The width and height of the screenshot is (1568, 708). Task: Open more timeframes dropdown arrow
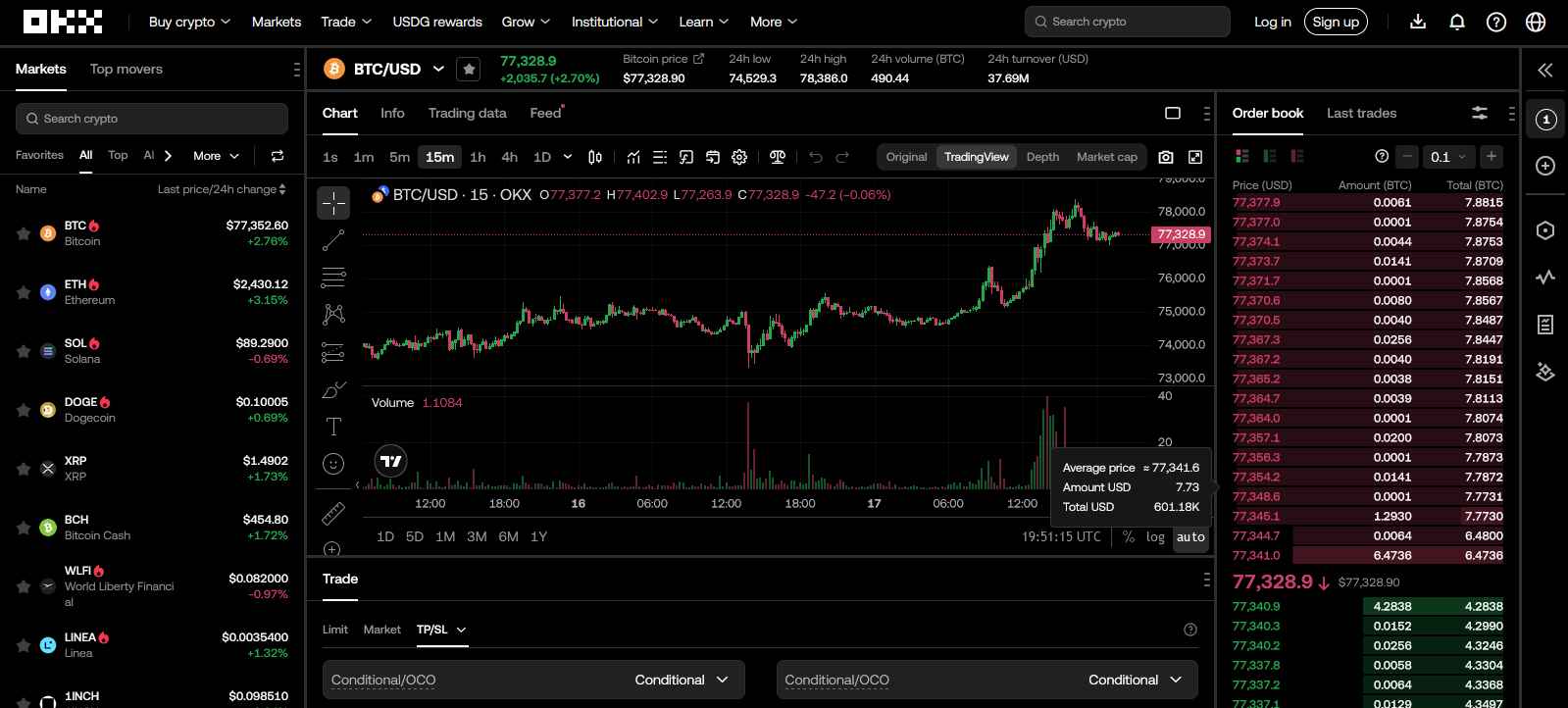pos(568,157)
